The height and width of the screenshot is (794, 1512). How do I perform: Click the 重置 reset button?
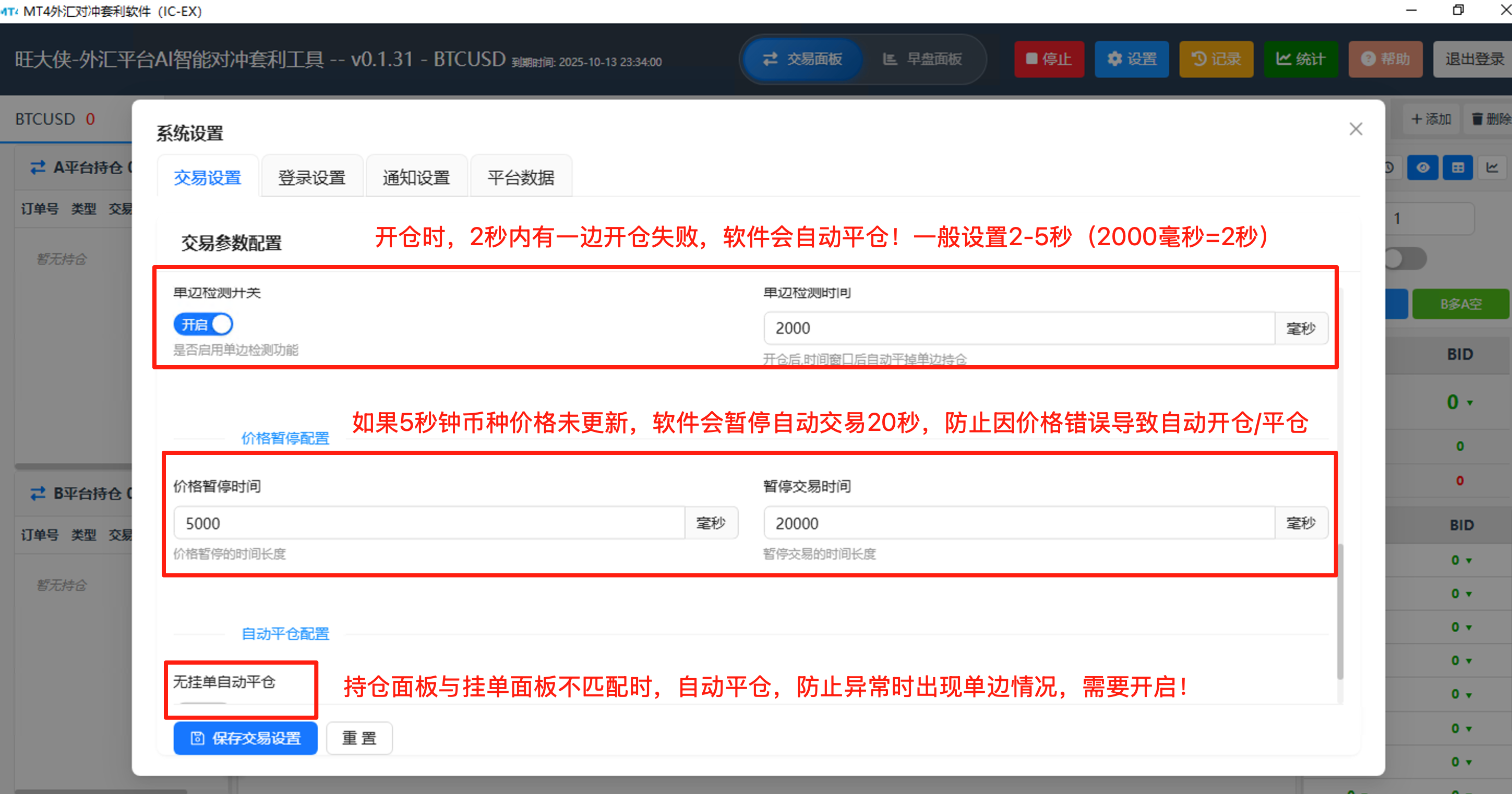pos(359,738)
